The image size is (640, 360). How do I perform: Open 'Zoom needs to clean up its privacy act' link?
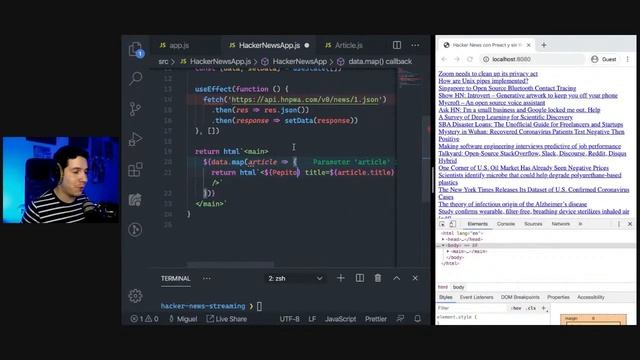(488, 73)
